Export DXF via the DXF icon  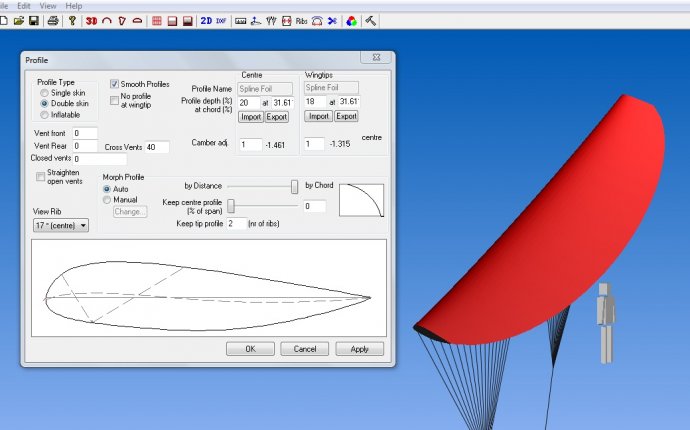(221, 21)
